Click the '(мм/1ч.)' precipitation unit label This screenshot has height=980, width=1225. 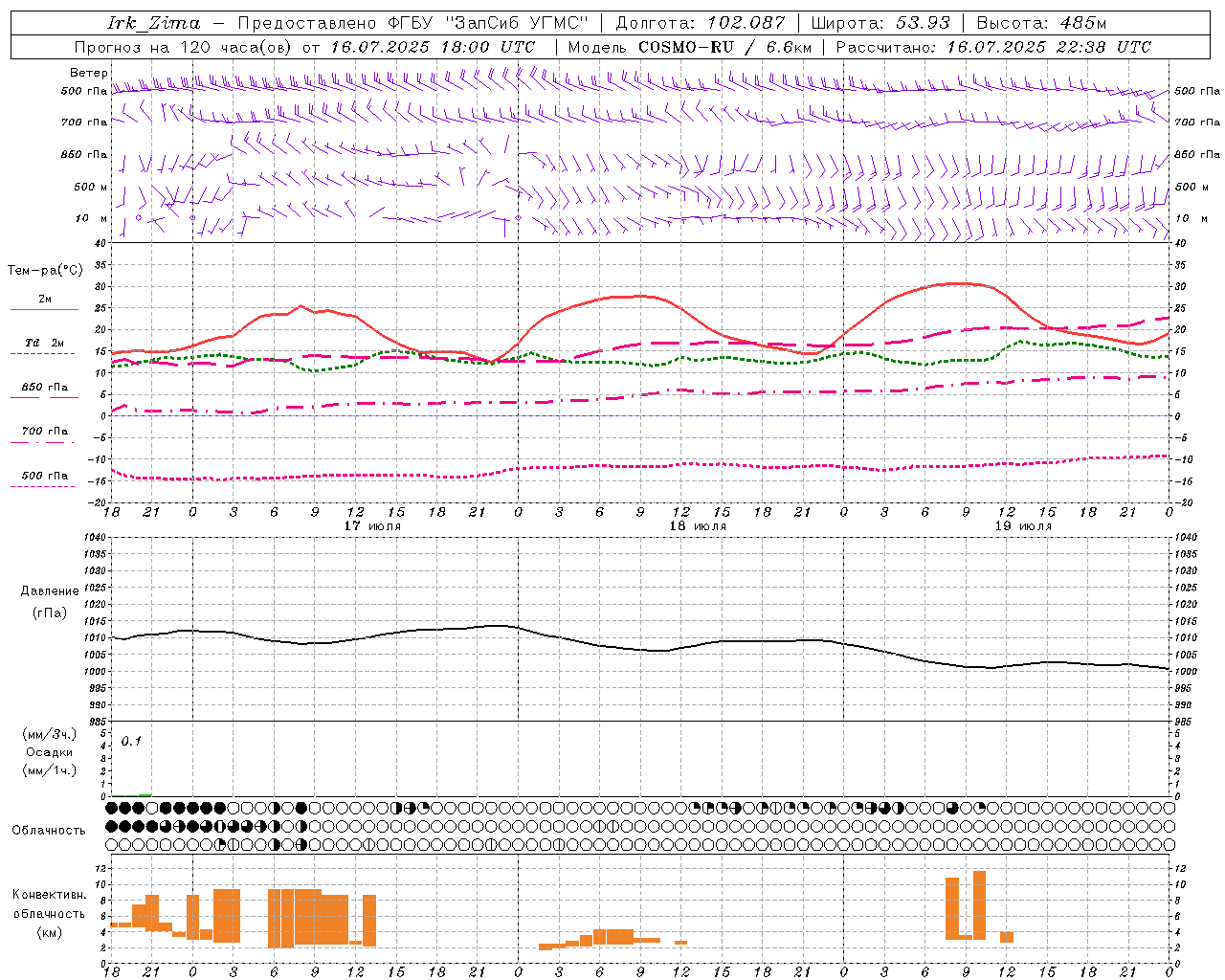(50, 770)
